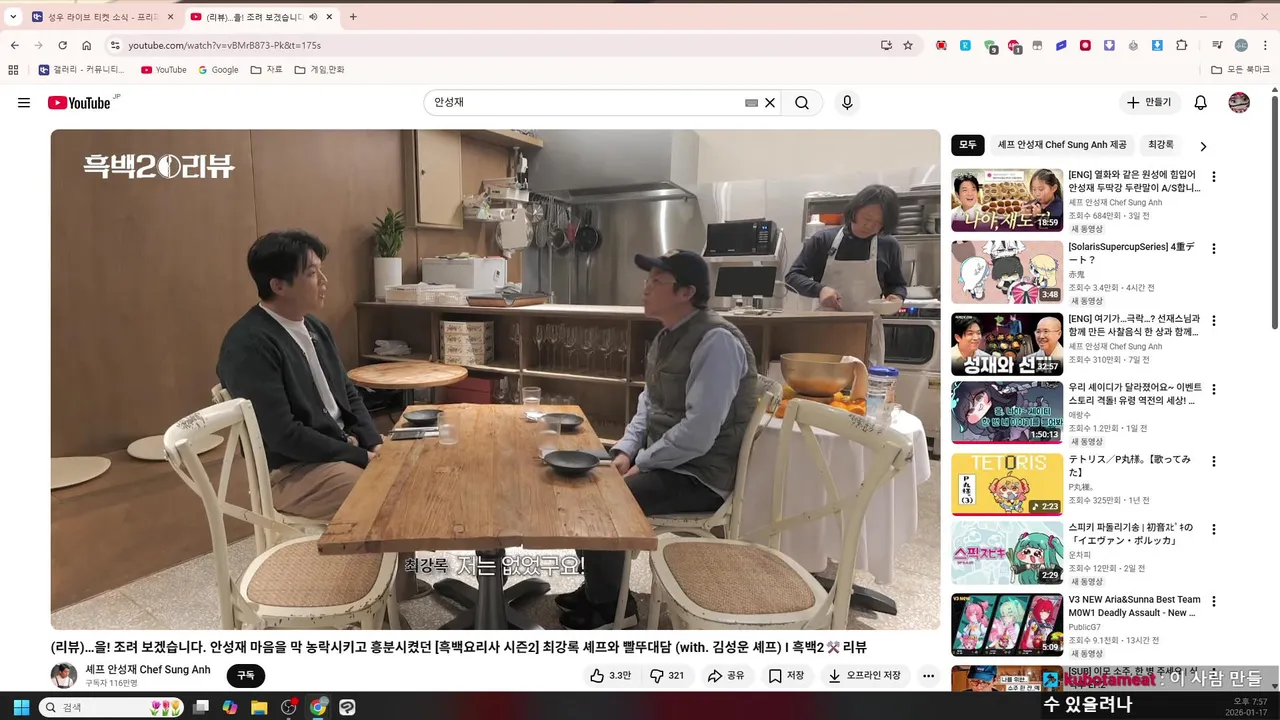Open a new browser tab

pos(353,17)
